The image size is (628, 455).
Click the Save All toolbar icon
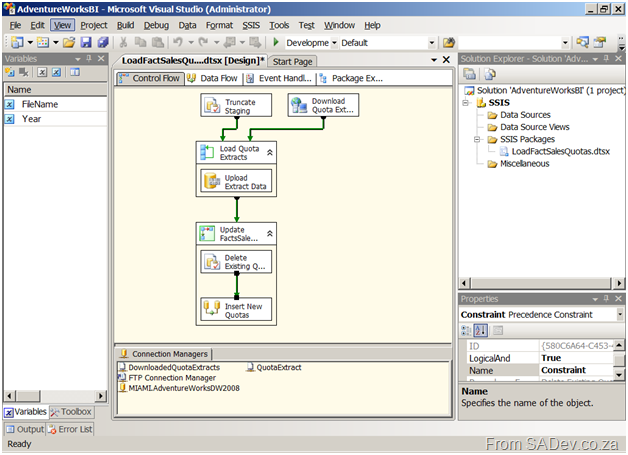[103, 42]
